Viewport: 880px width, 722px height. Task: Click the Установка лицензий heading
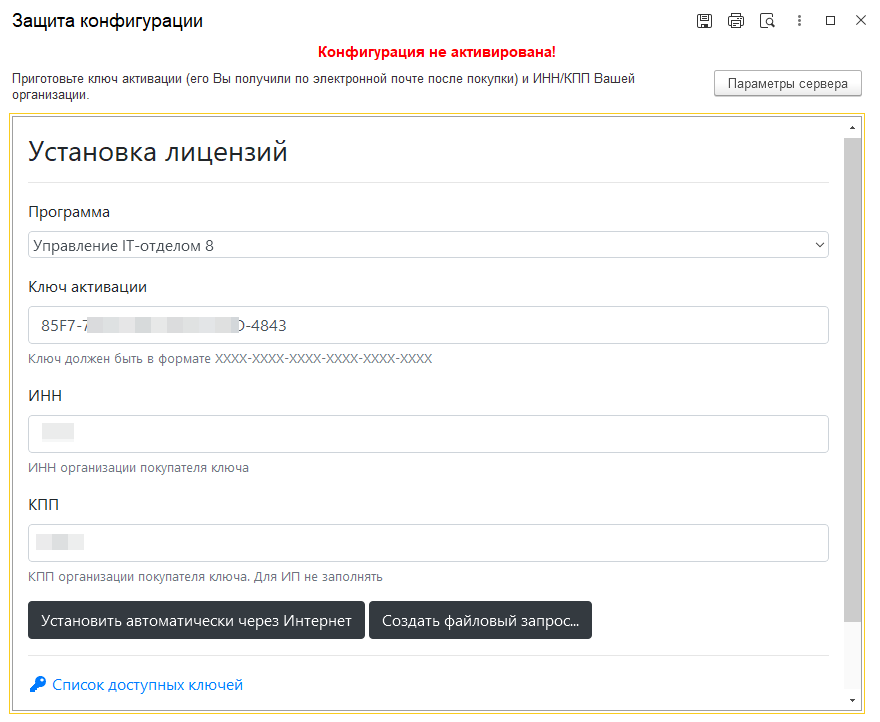tap(156, 152)
